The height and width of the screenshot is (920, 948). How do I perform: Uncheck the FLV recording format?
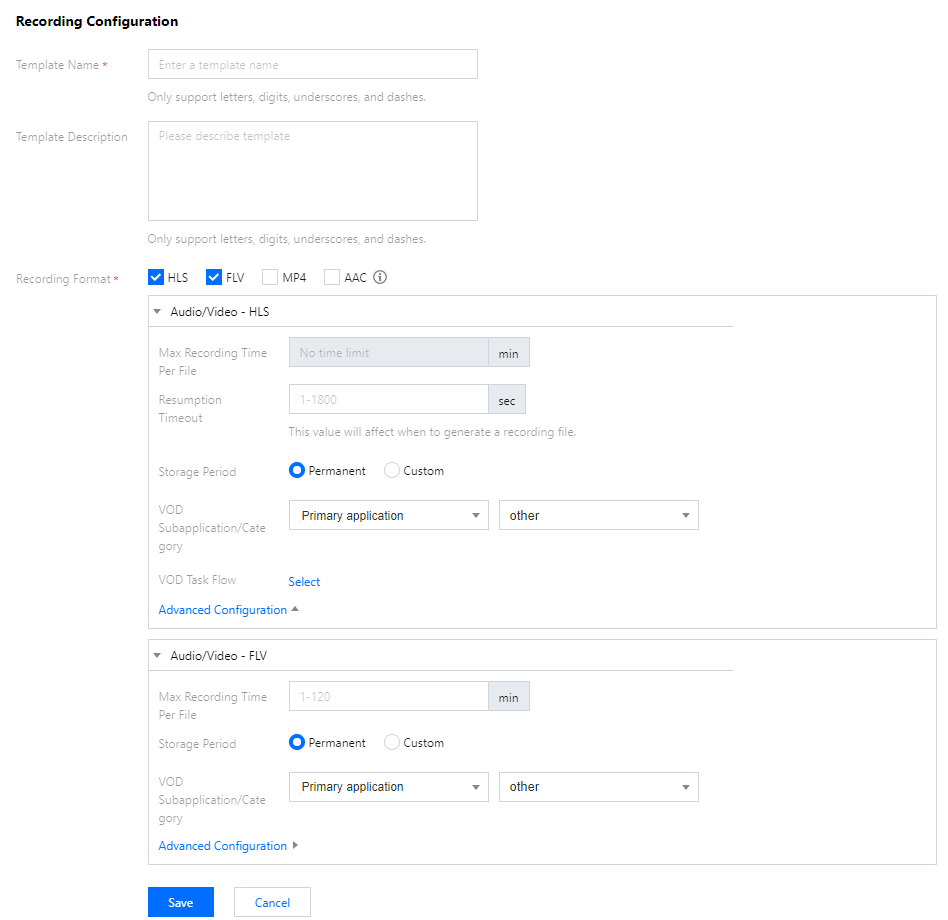point(214,277)
